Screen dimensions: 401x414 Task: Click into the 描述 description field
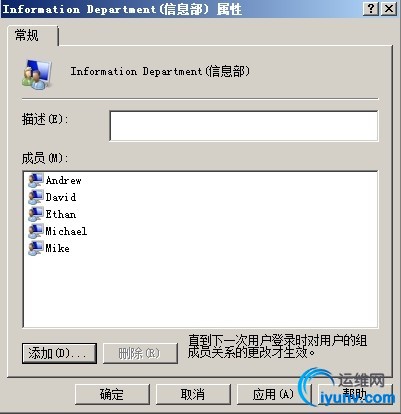click(x=244, y=126)
